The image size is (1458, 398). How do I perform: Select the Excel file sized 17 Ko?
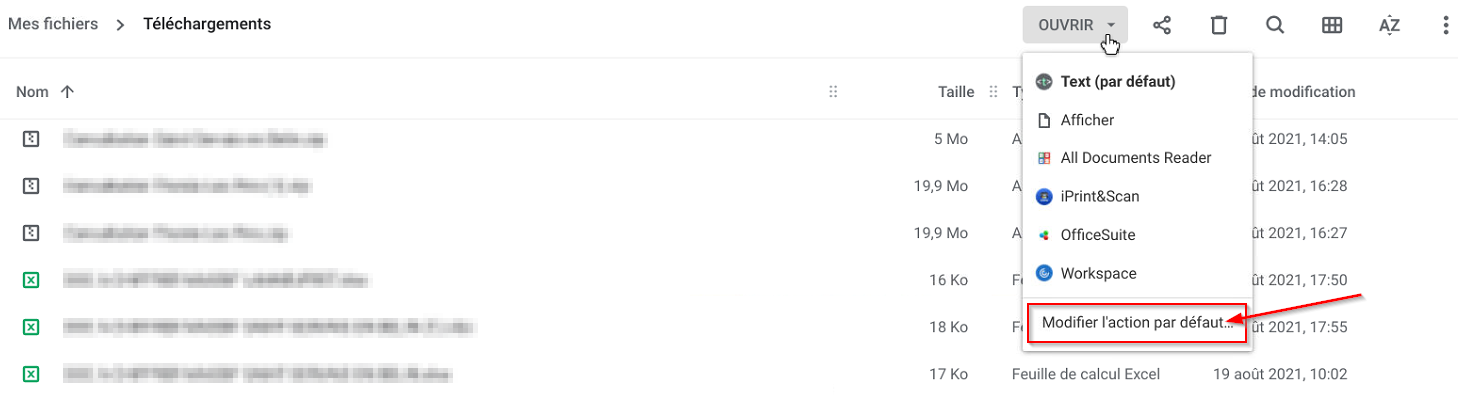tap(500, 374)
